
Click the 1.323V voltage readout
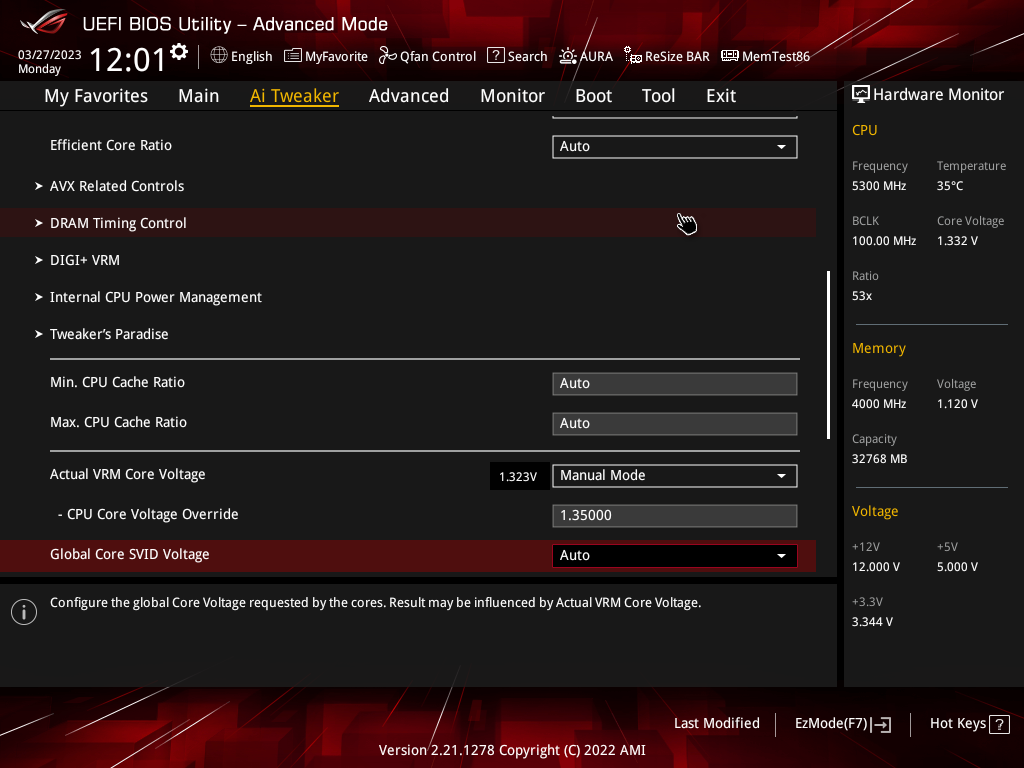(x=518, y=476)
